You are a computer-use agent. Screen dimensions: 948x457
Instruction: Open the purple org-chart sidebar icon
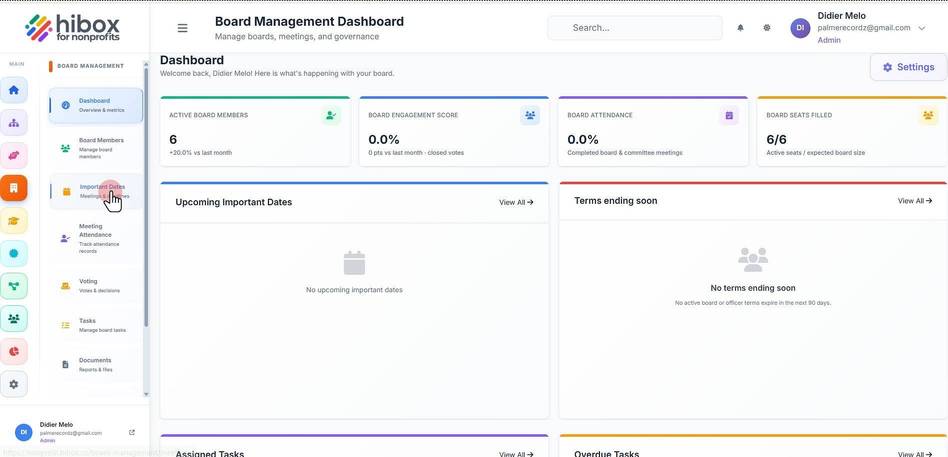point(14,123)
